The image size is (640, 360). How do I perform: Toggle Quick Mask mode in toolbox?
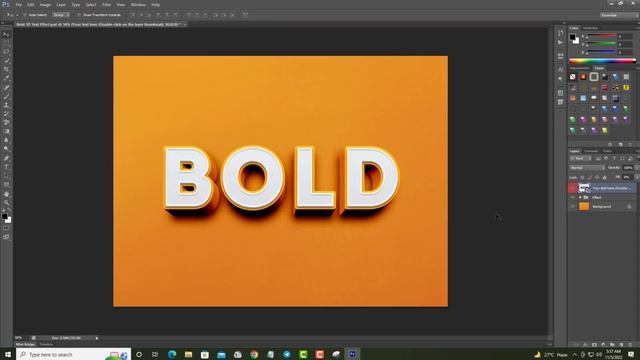[6, 228]
